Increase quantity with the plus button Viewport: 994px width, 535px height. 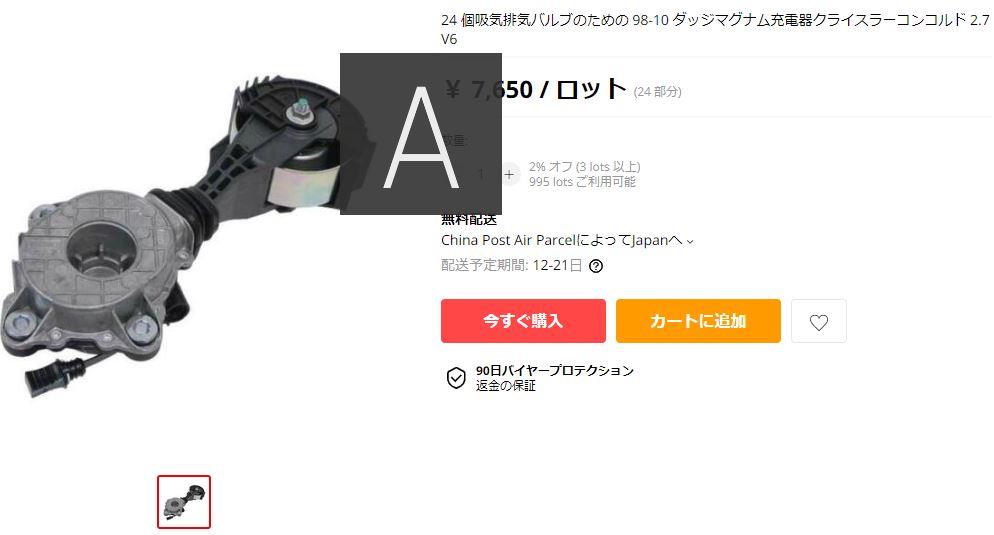click(509, 174)
